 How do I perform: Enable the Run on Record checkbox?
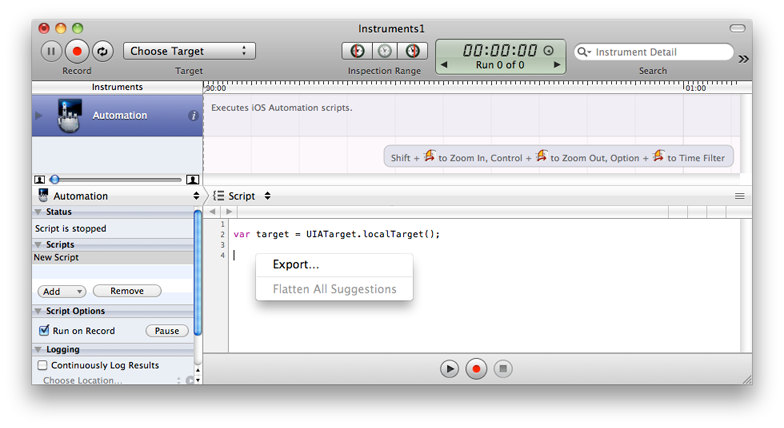pyautogui.click(x=43, y=331)
